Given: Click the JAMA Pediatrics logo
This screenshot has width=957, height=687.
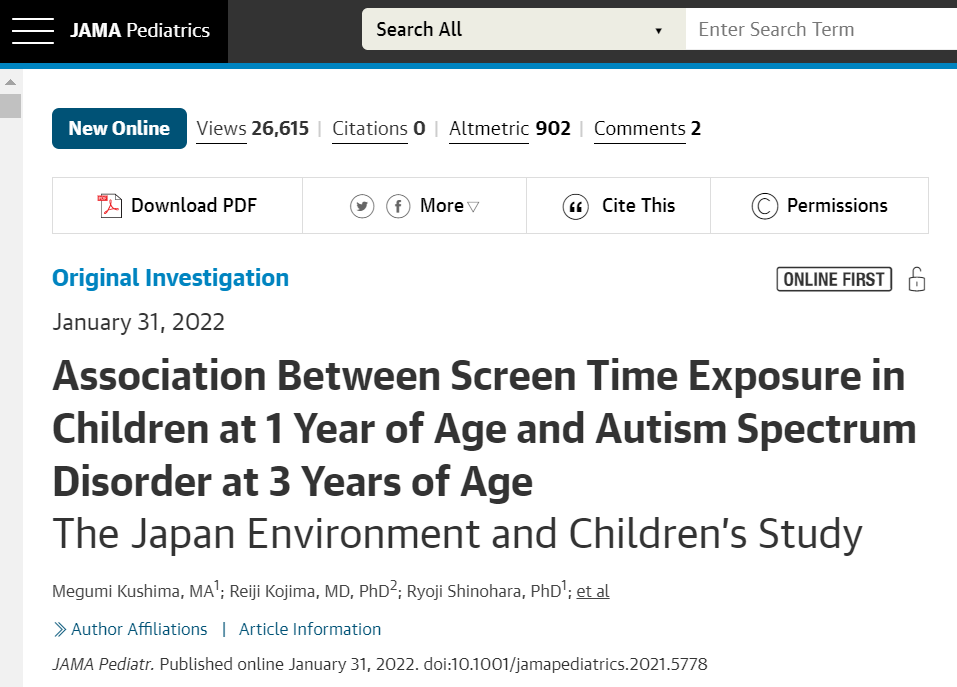Looking at the screenshot, I should 140,30.
